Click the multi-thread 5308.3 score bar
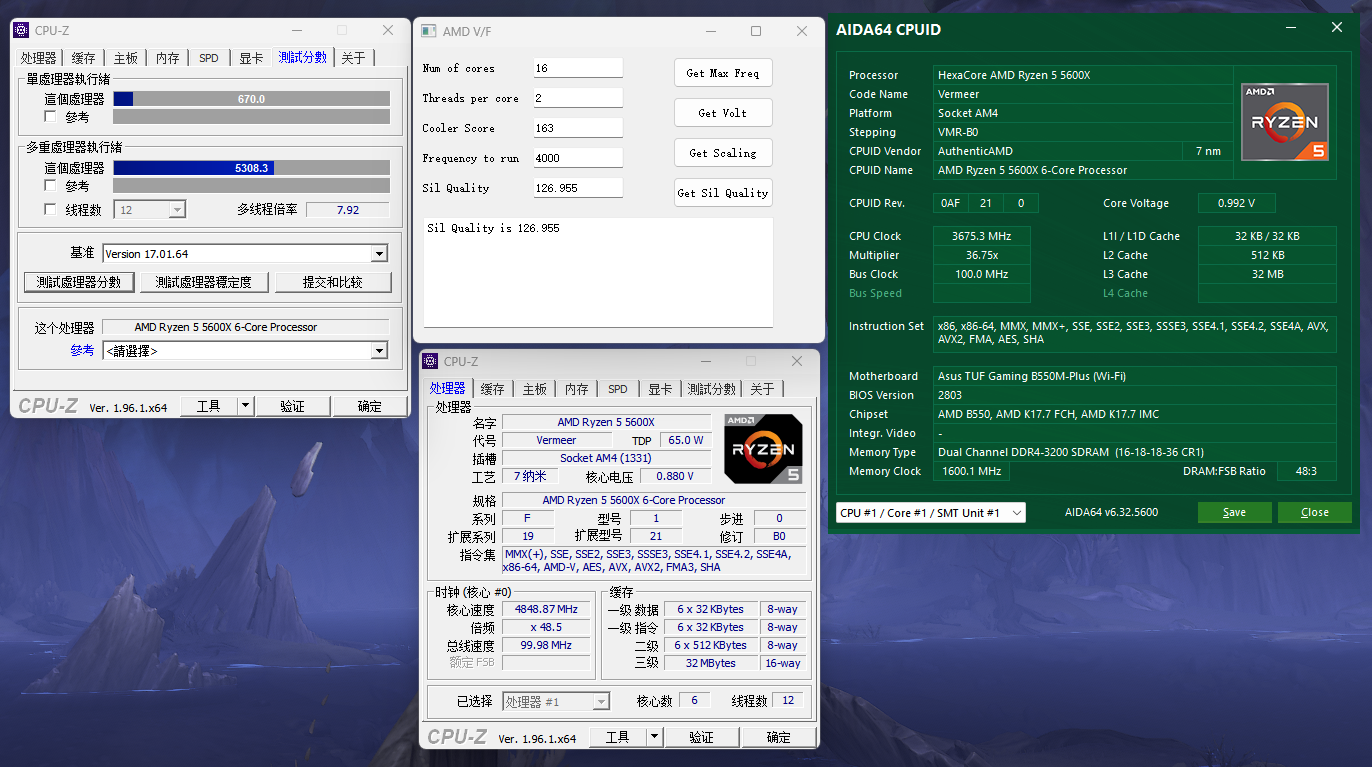This screenshot has height=767, width=1372. (x=251, y=168)
